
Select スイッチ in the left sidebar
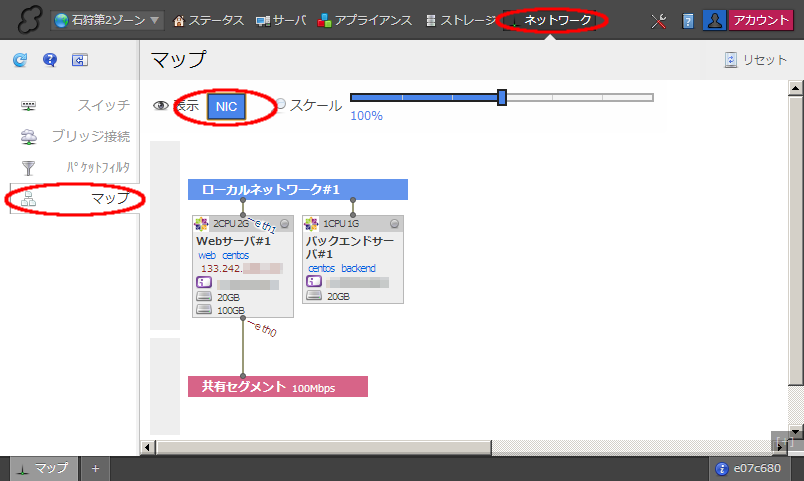pos(103,105)
